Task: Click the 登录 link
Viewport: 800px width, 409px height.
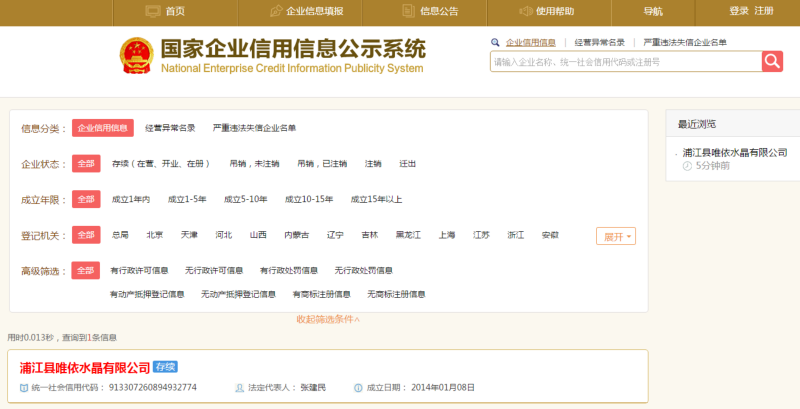Action: (739, 11)
